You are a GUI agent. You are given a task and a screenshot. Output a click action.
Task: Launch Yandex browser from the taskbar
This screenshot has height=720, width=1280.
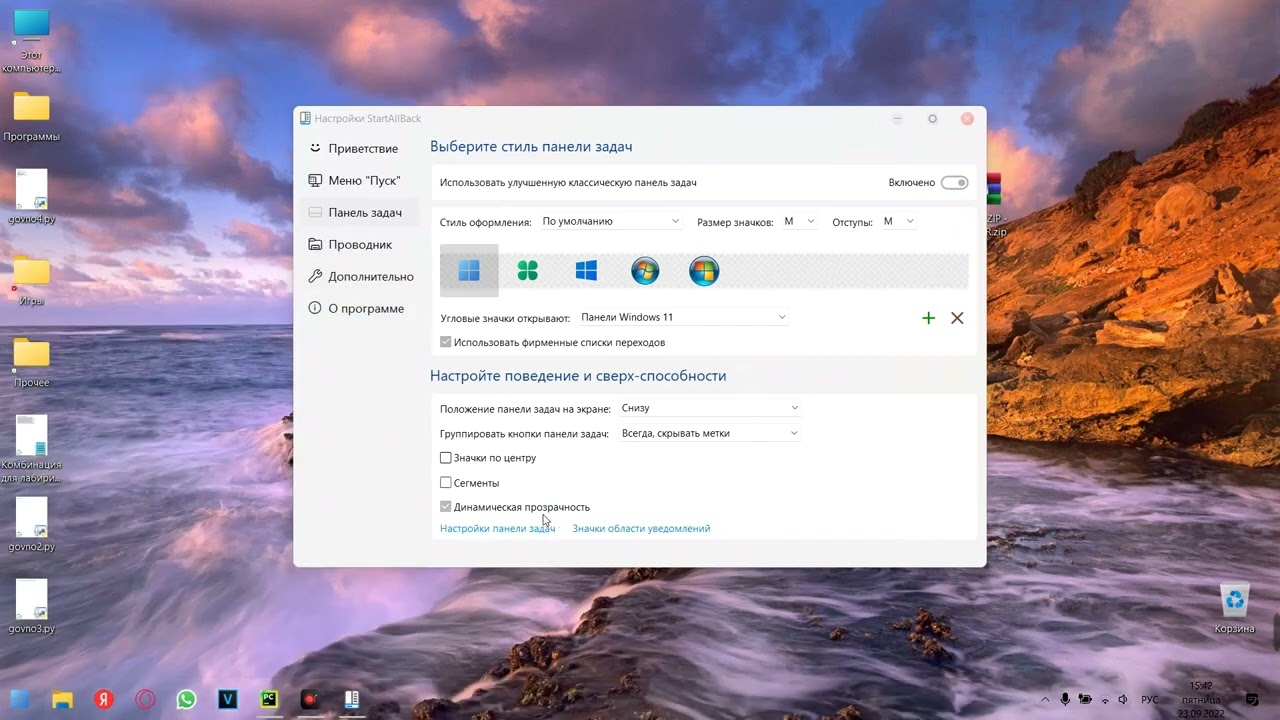click(103, 700)
